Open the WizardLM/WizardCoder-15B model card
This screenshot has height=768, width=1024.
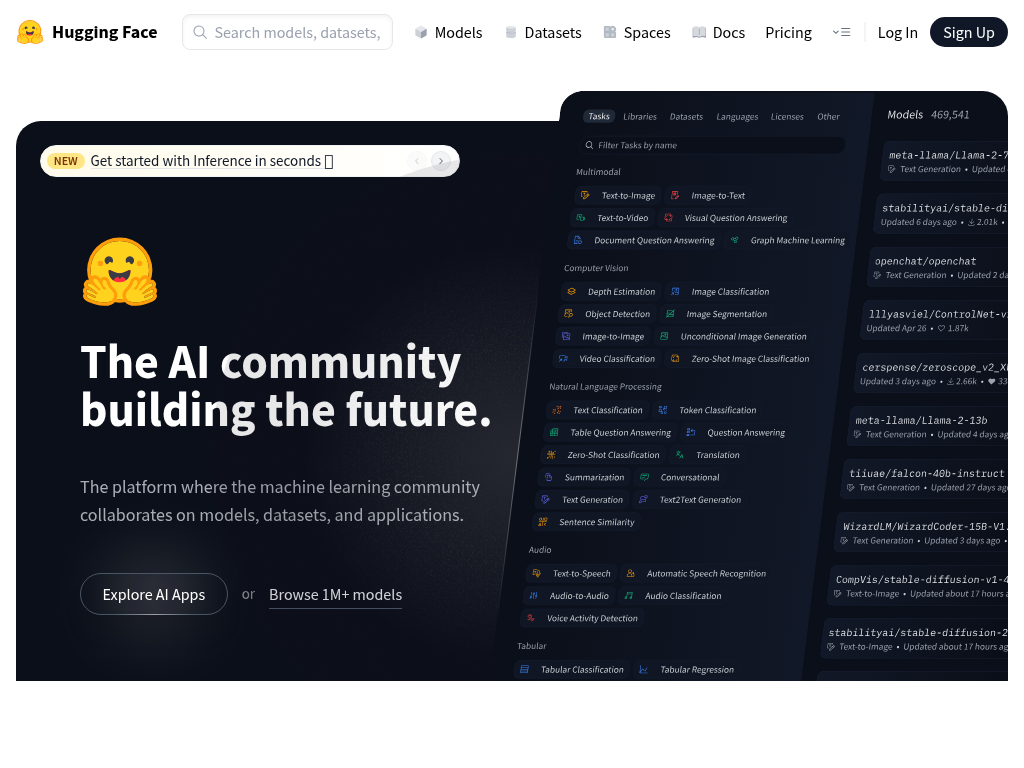[923, 533]
